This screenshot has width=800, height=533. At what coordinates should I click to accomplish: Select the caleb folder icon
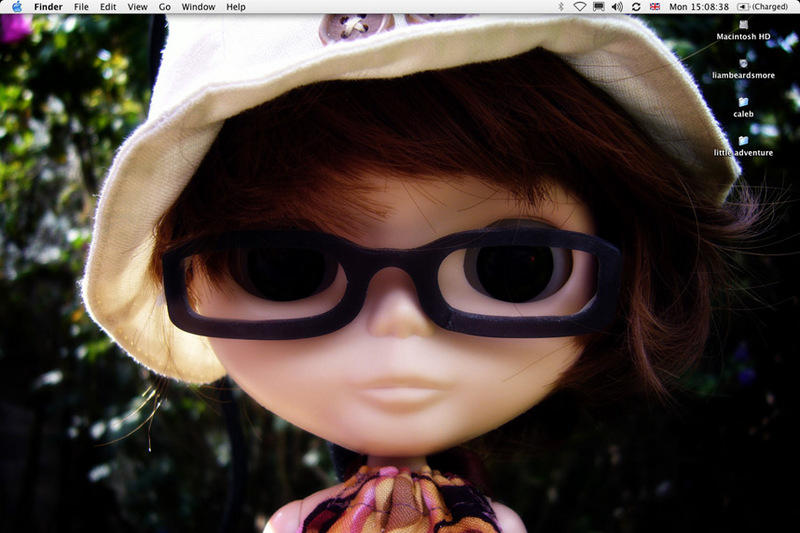[743, 101]
